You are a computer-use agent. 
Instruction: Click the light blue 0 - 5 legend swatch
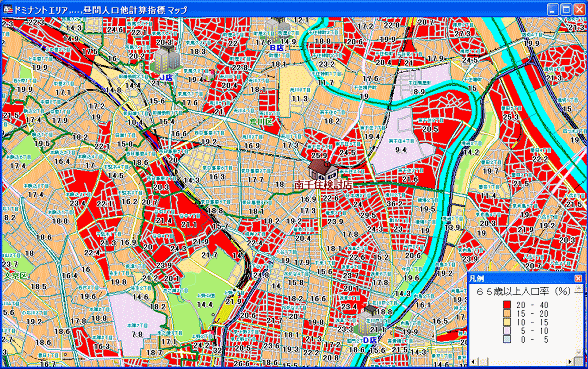click(x=507, y=339)
